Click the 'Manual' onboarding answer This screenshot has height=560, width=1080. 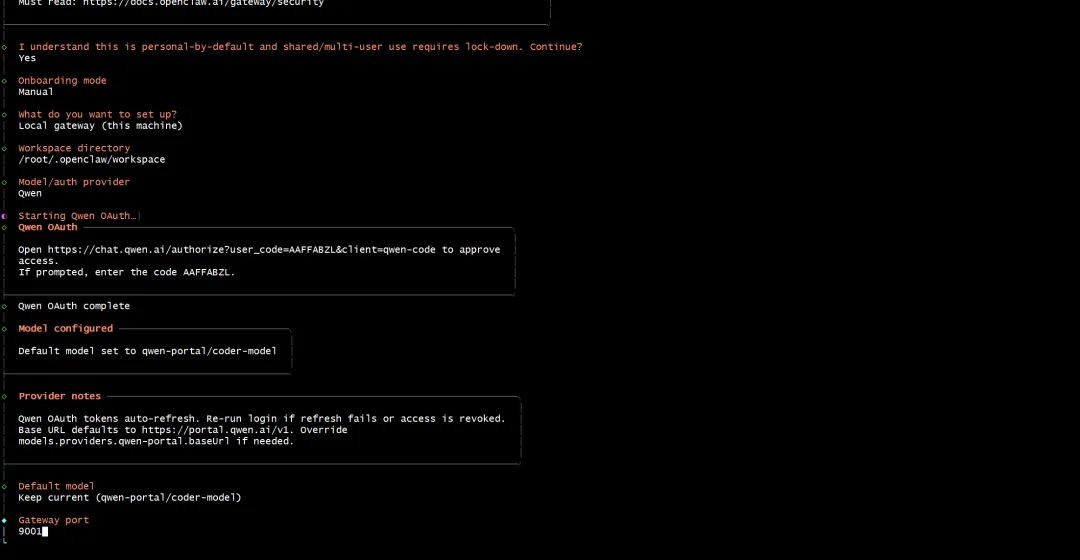(x=36, y=92)
